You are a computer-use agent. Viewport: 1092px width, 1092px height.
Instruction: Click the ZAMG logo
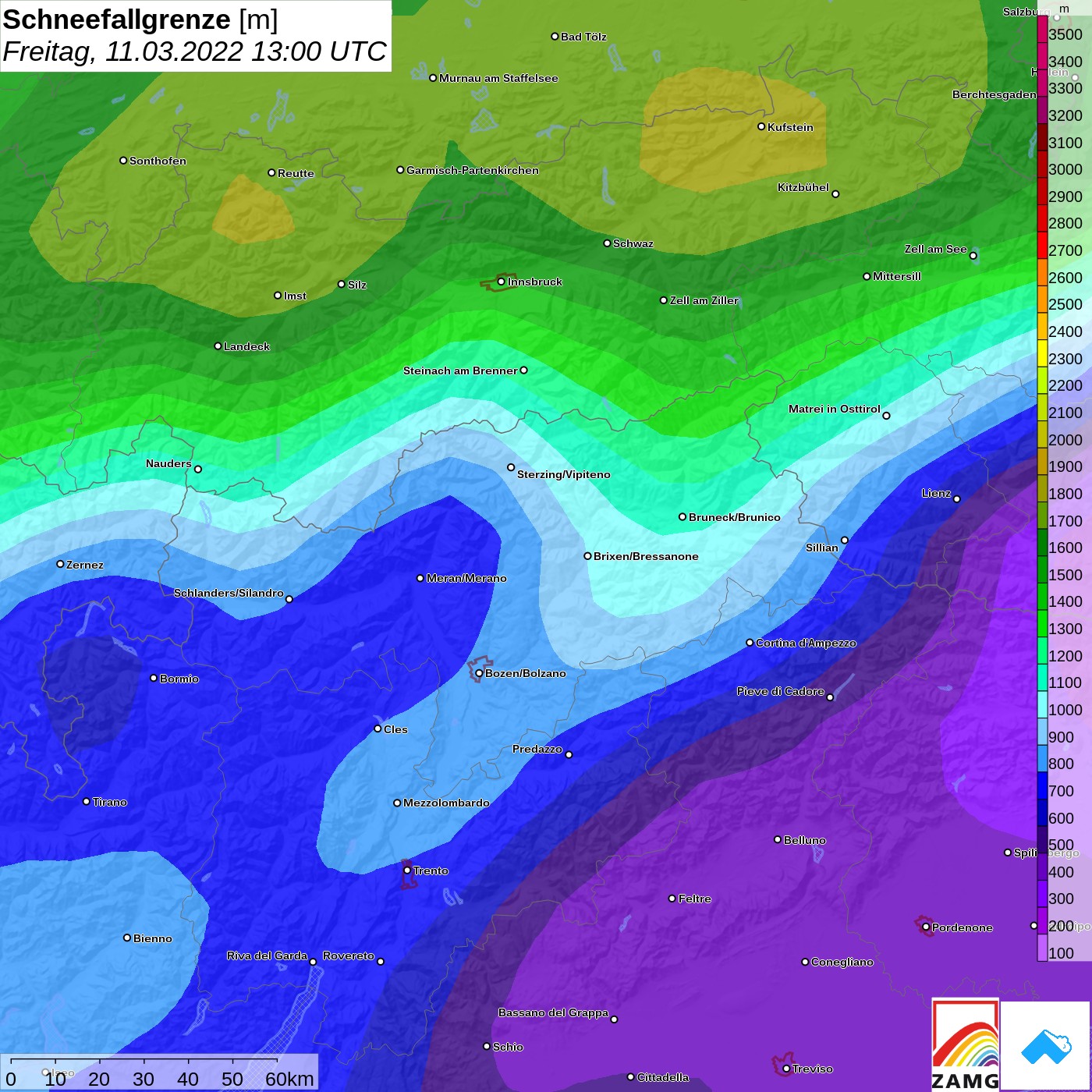pos(965,1045)
